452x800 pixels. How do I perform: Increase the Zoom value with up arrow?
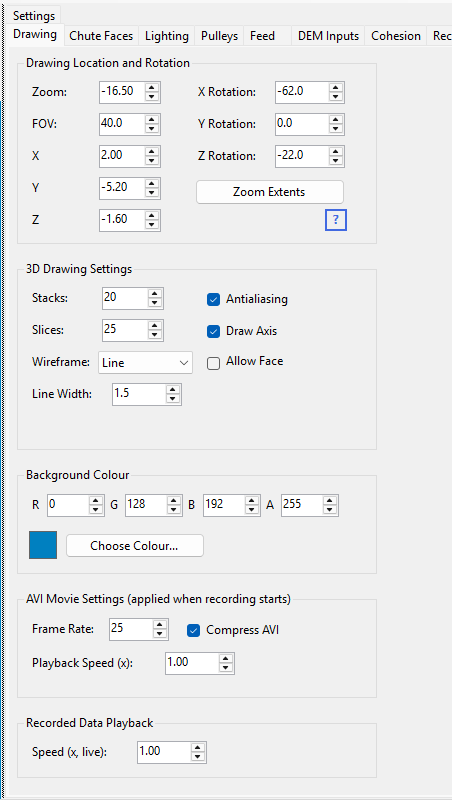[153, 88]
